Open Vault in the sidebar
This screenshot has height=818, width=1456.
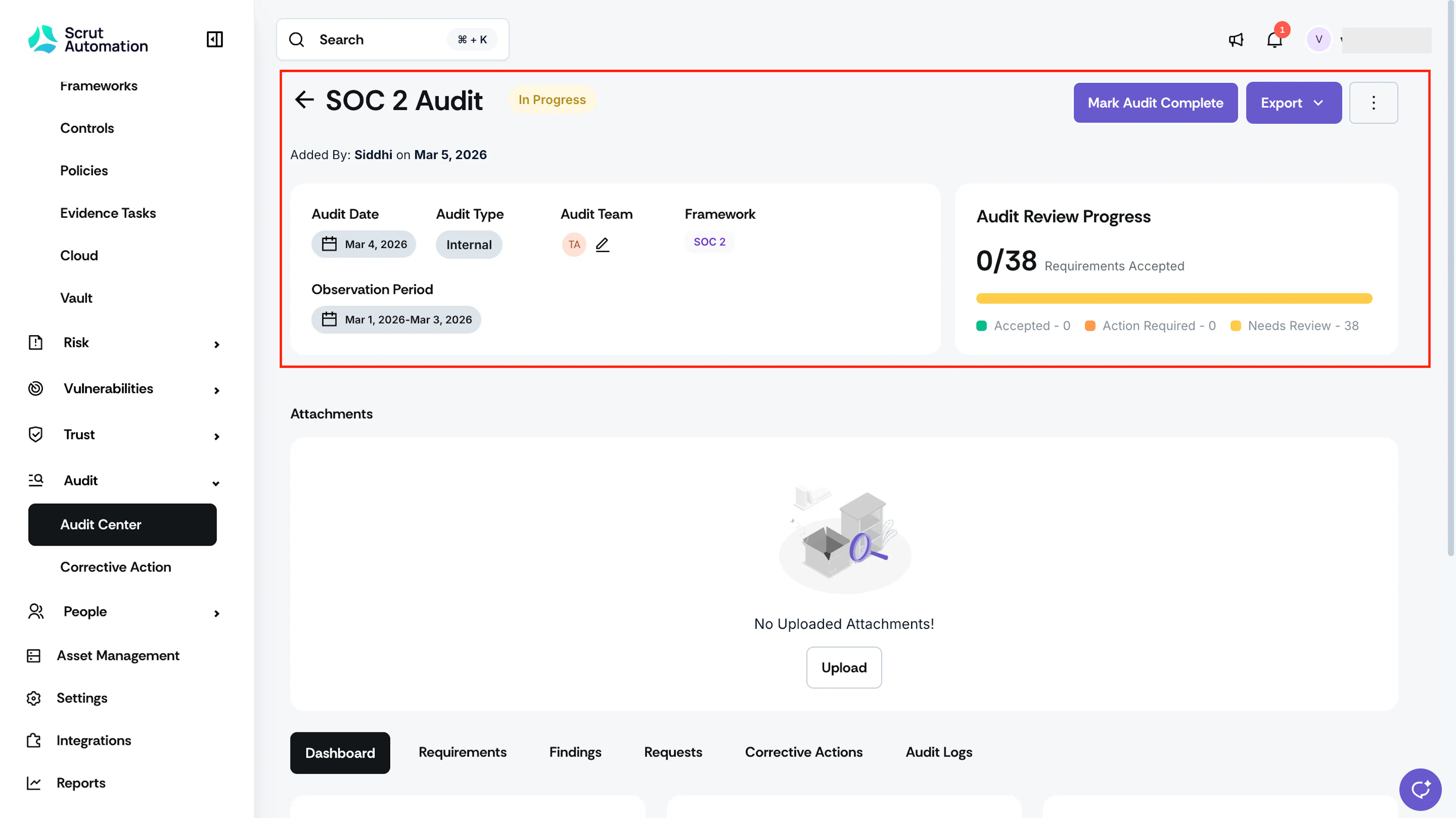point(76,298)
